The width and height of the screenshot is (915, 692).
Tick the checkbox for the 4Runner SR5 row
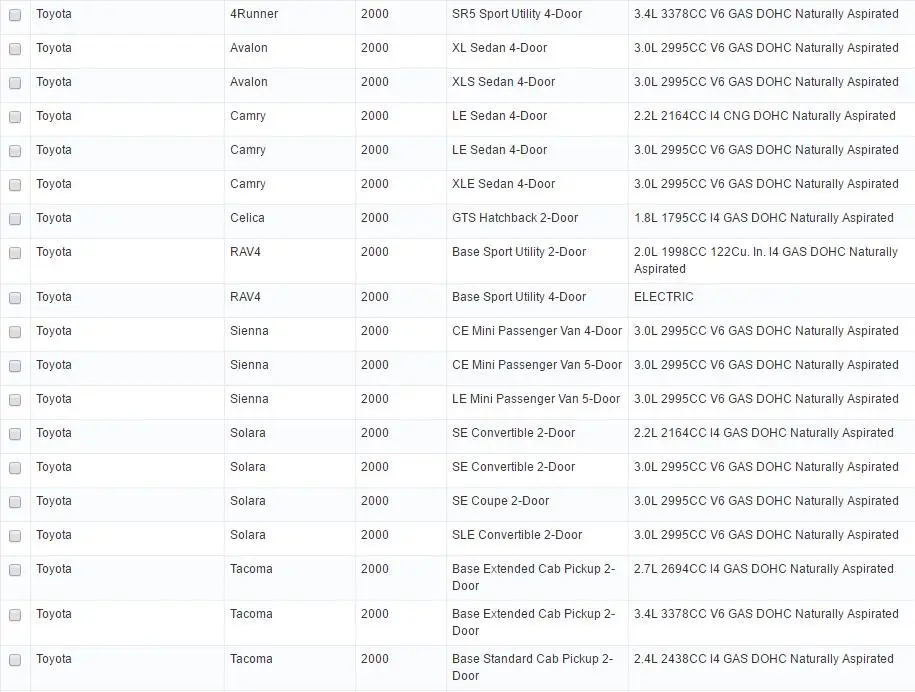(15, 15)
